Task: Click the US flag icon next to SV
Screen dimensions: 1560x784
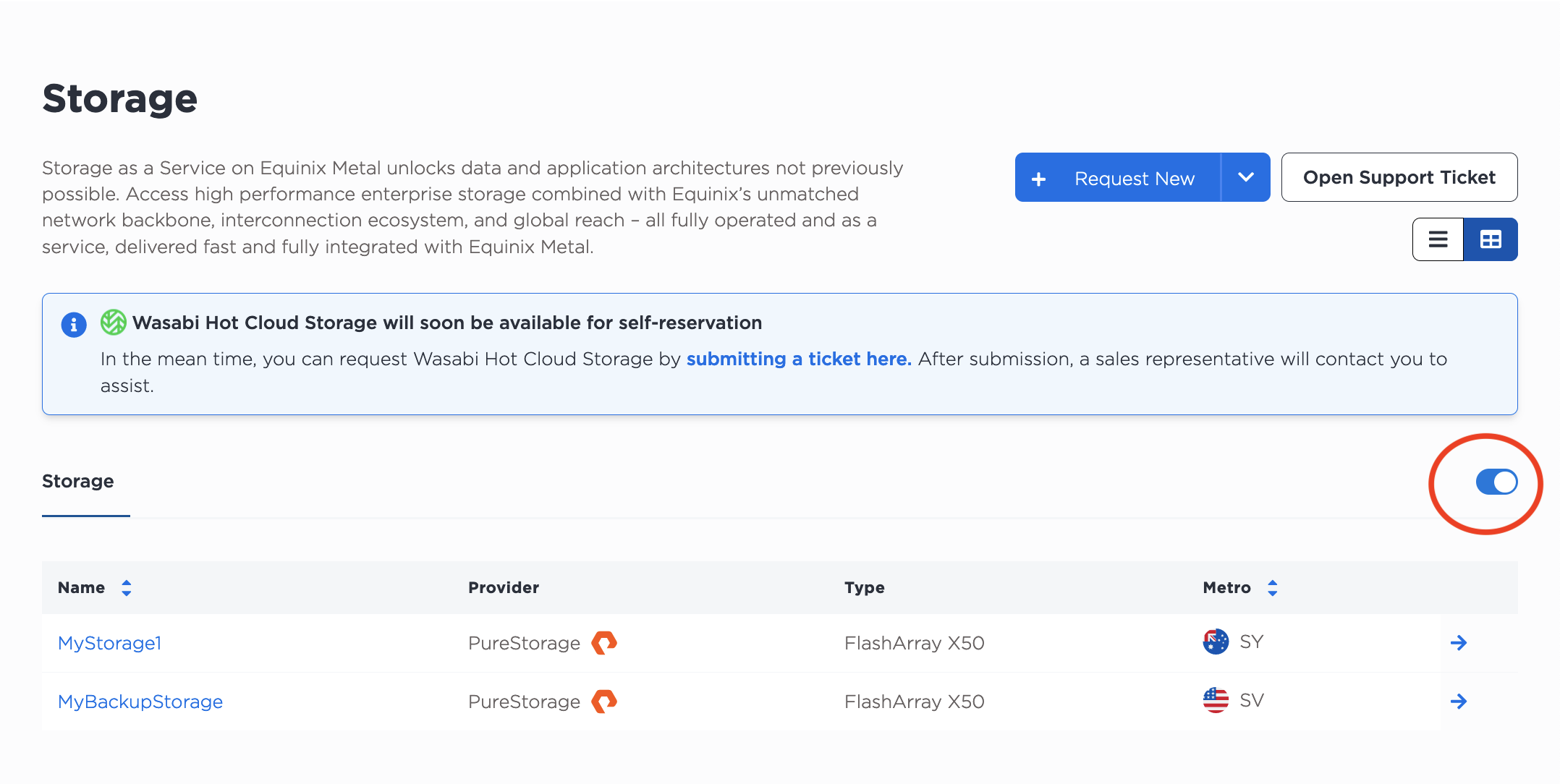Action: (x=1216, y=700)
